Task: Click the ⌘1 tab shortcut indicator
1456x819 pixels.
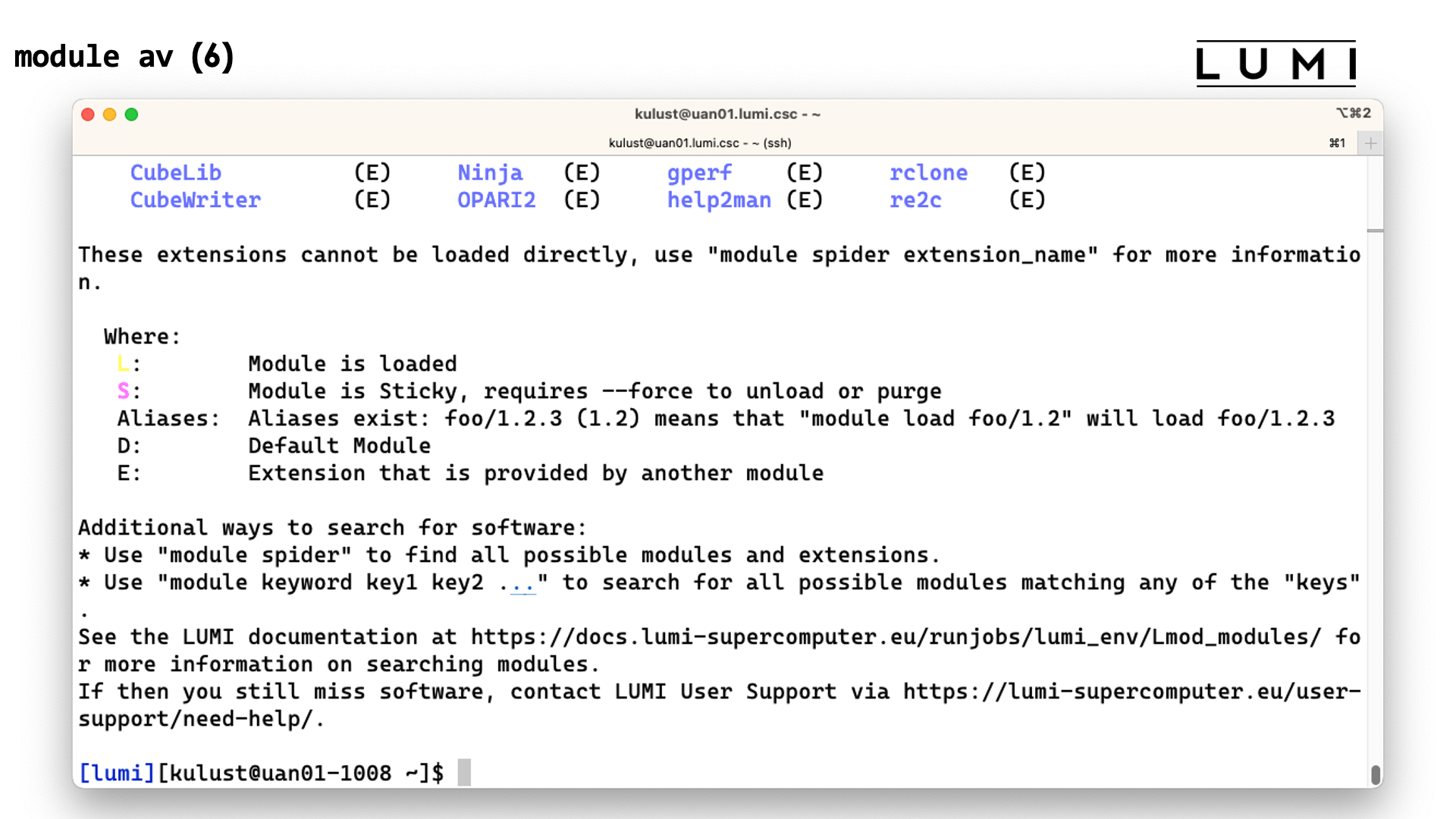Action: [1337, 143]
